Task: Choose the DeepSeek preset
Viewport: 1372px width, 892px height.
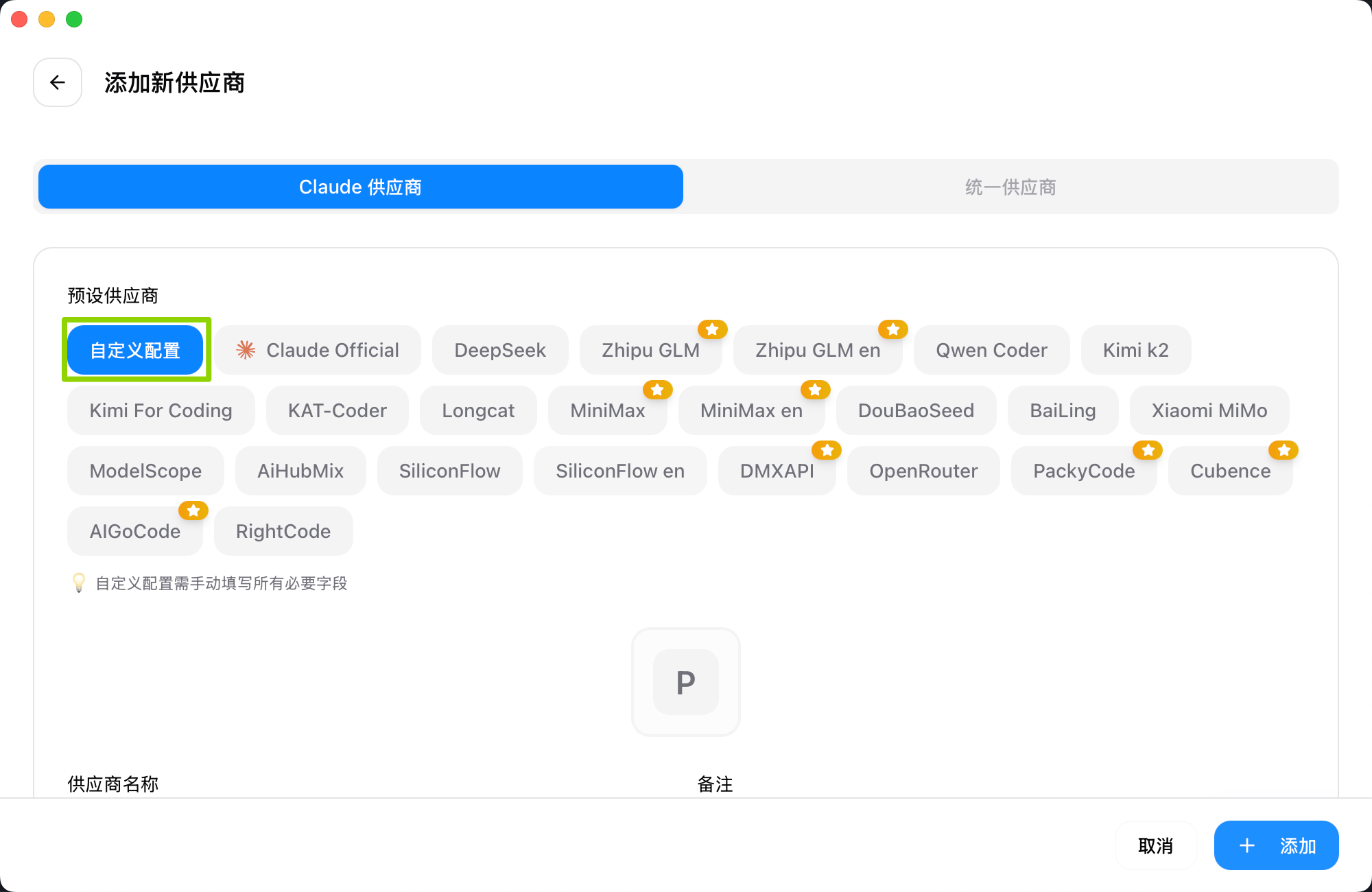Action: tap(499, 350)
